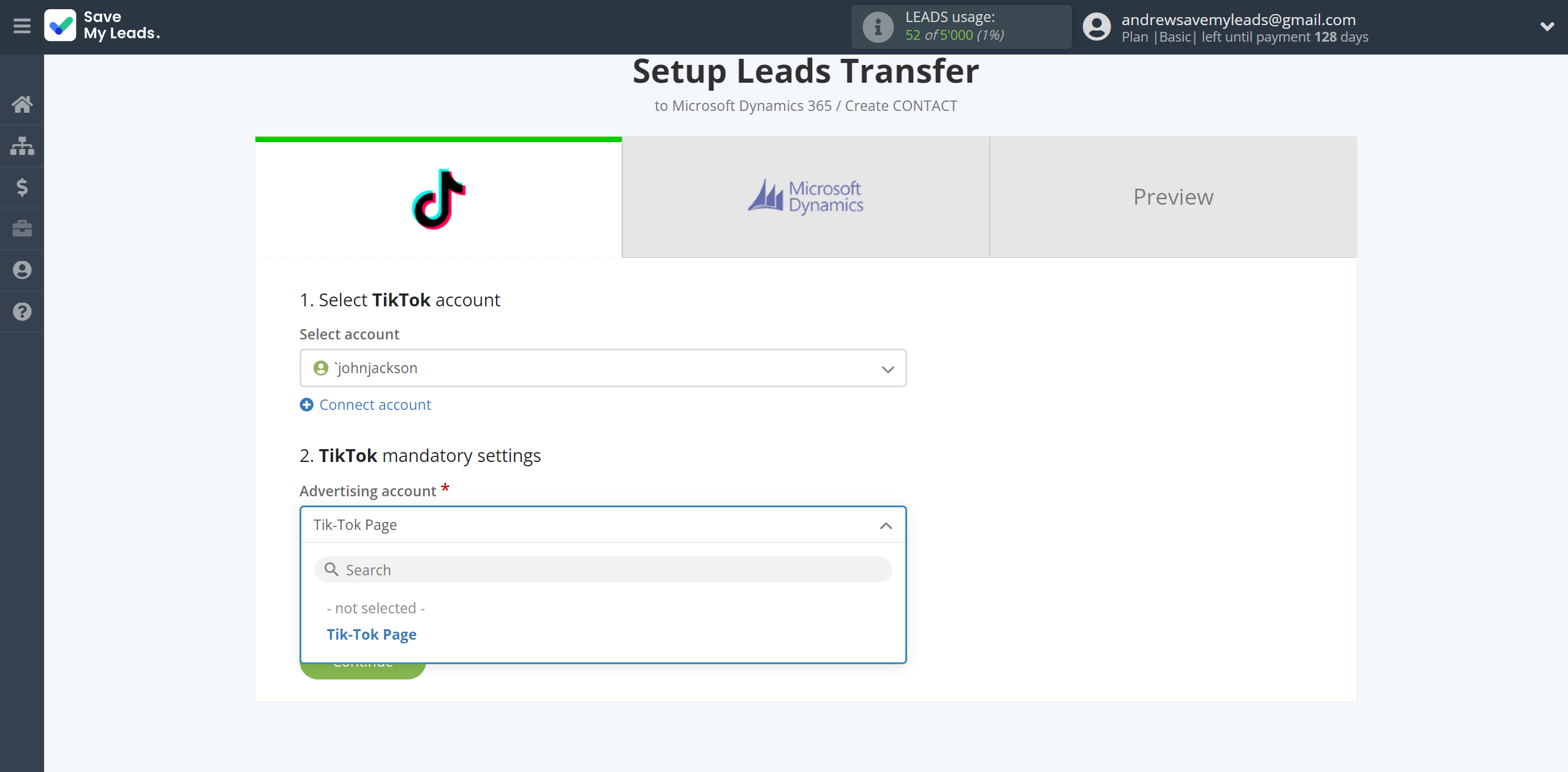This screenshot has height=772, width=1568.
Task: Select TikTok Page from the list
Action: 372,633
